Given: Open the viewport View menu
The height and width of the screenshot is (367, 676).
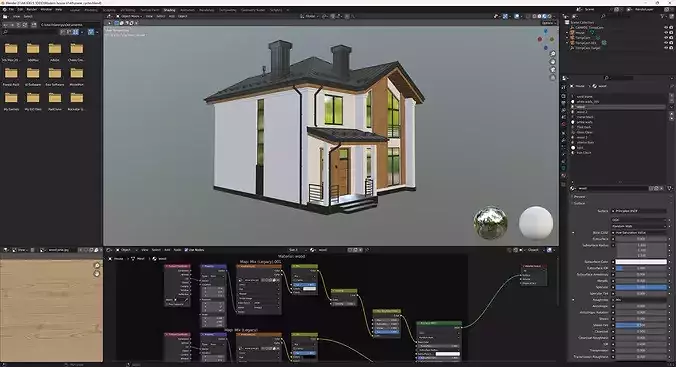Looking at the screenshot, I should 149,16.
